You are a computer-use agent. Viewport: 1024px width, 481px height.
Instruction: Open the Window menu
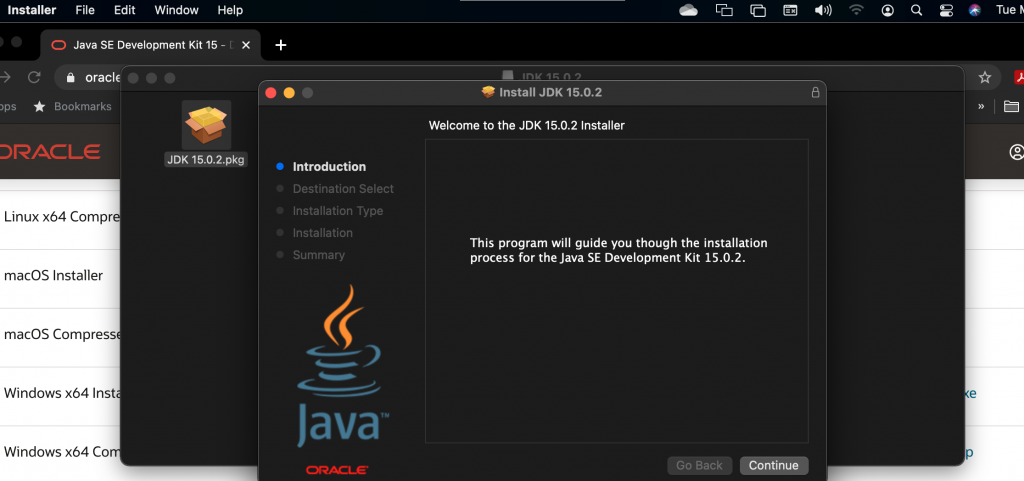(x=176, y=10)
